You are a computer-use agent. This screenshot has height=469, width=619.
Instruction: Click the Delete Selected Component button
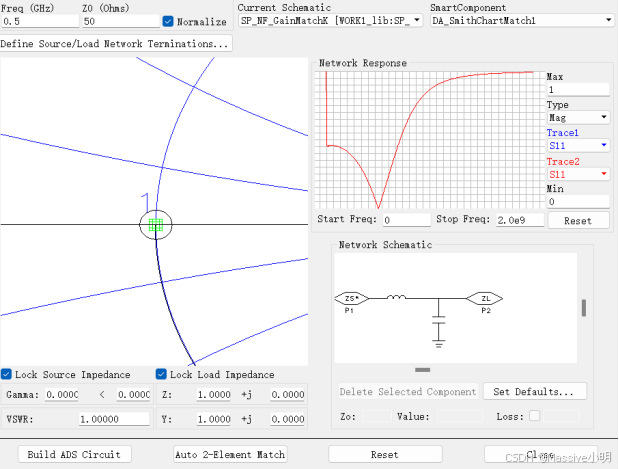pos(408,391)
